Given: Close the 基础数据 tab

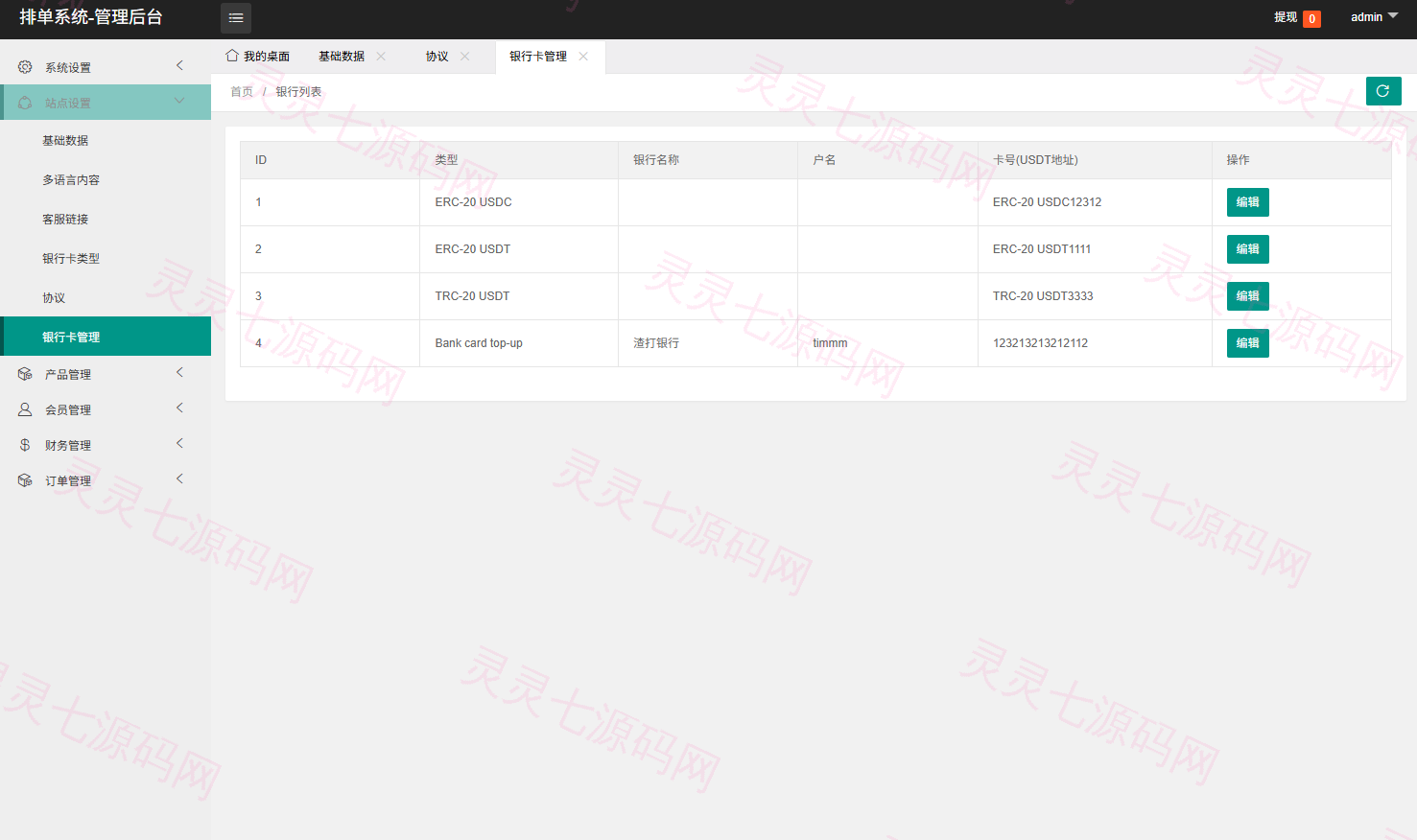Looking at the screenshot, I should tap(381, 57).
